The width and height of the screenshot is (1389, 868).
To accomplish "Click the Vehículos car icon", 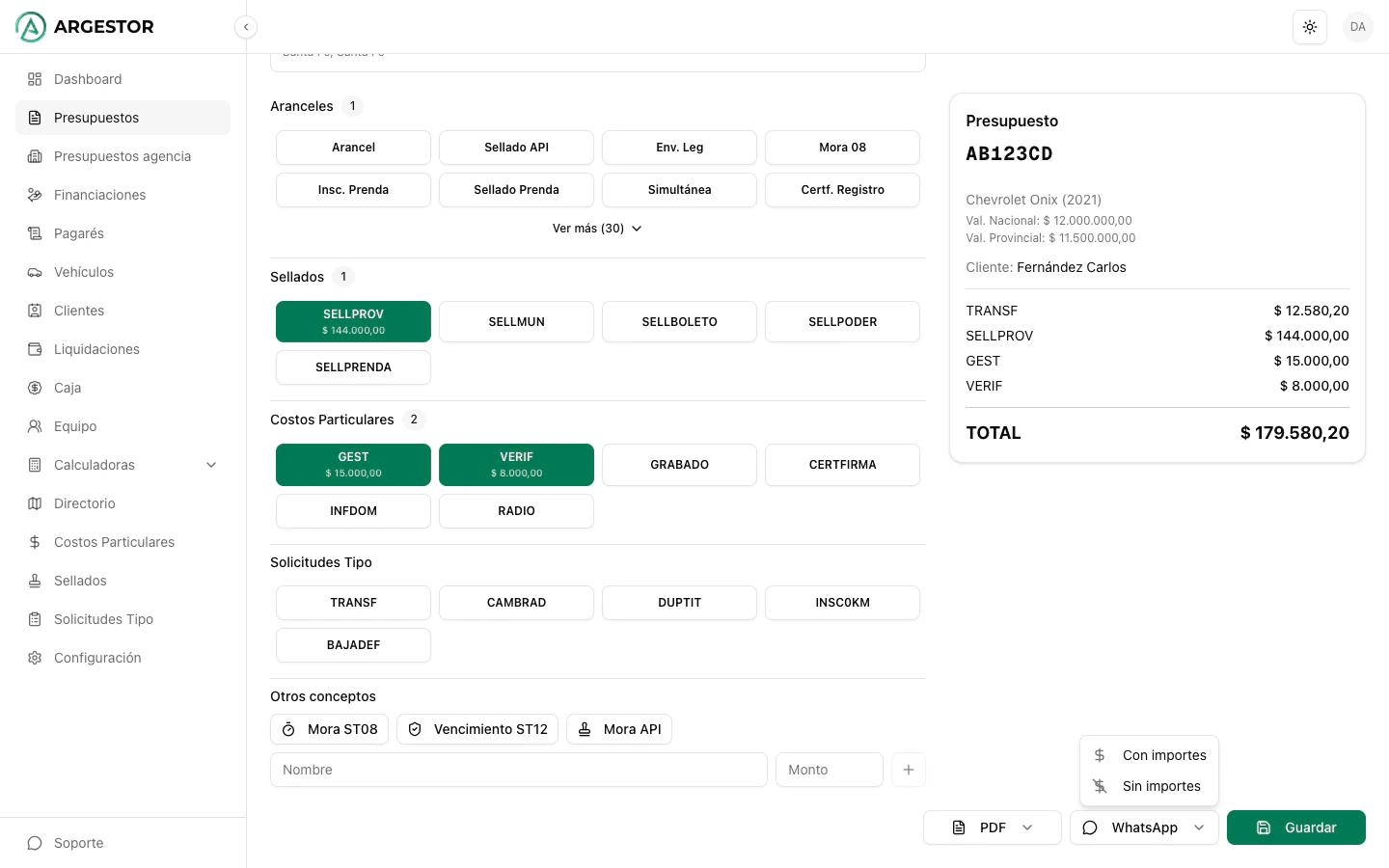I will coord(35,272).
